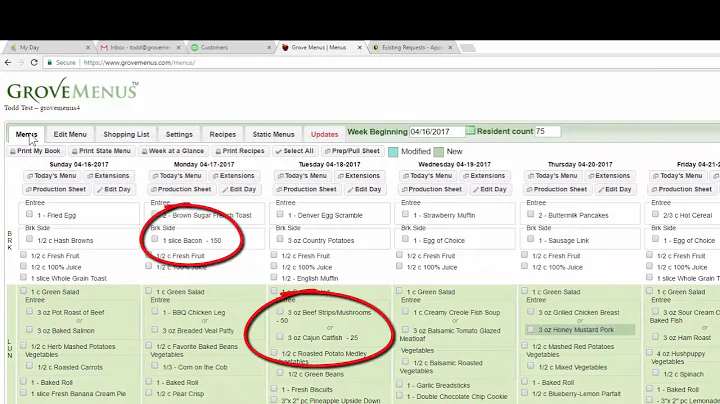This screenshot has height=404, width=720.
Task: Check the 3 oz Grilled Chicken Breast checkbox
Action: click(531, 311)
